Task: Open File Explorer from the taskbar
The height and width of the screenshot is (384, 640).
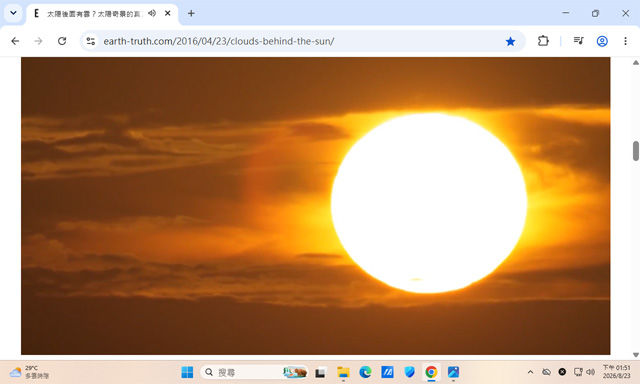Action: (x=343, y=372)
